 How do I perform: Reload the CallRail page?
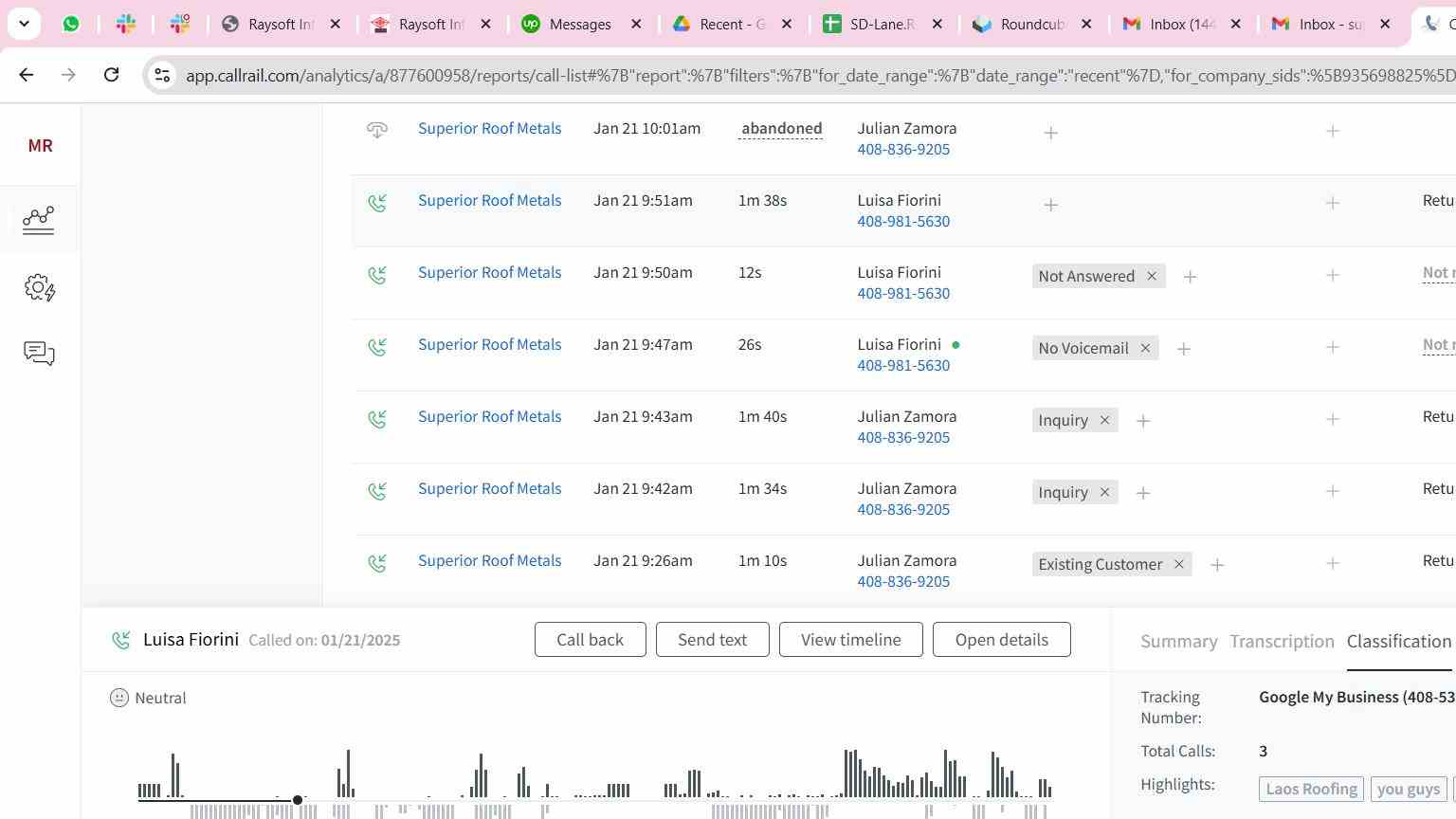(111, 74)
